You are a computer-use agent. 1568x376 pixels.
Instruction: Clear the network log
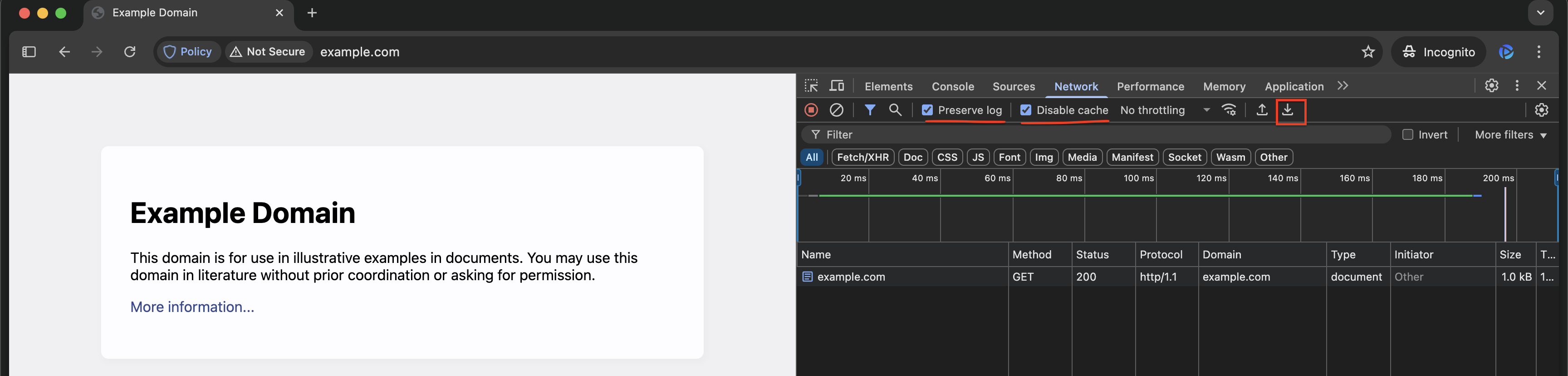pos(836,110)
